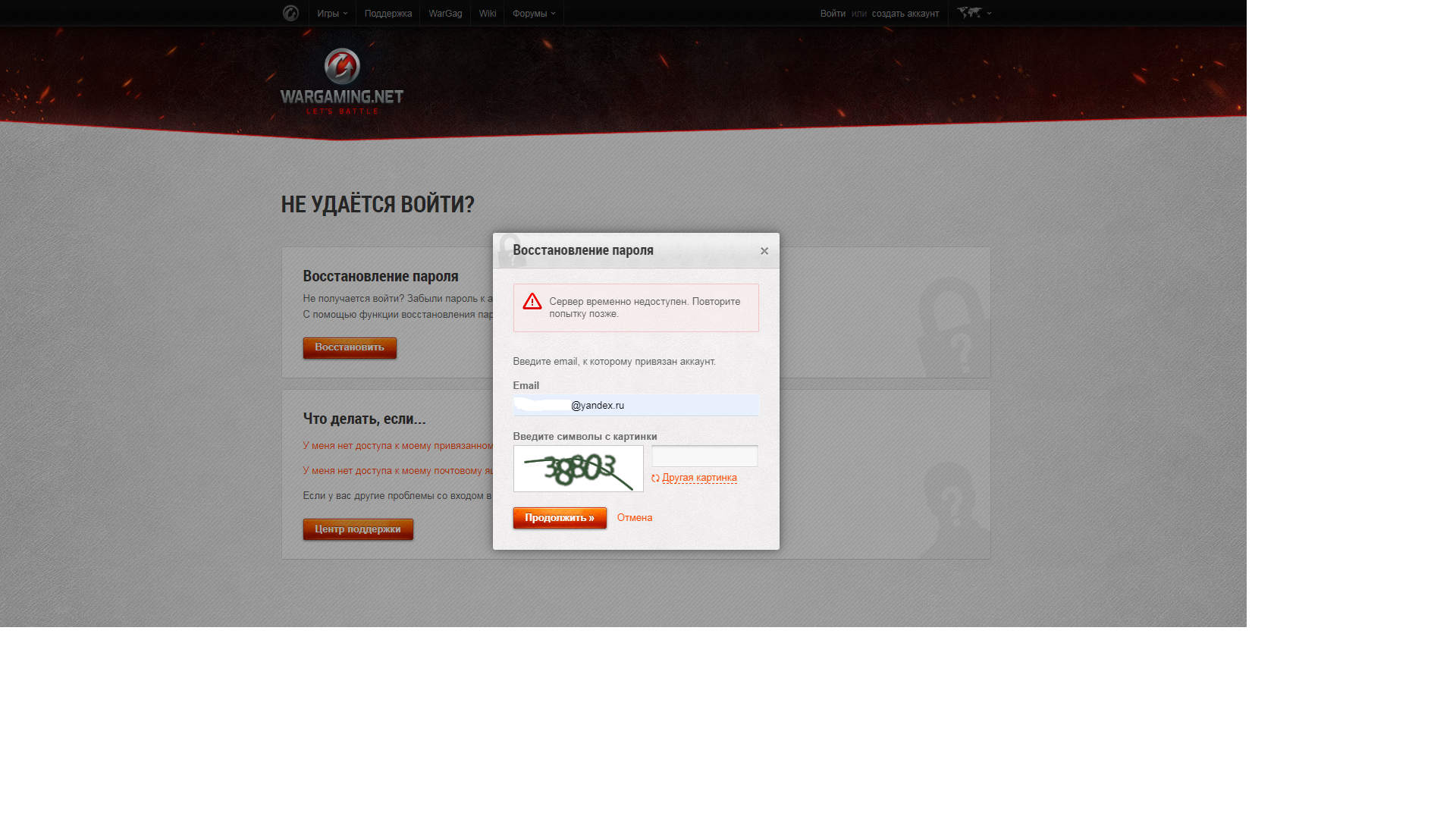Viewport: 1456px width, 819px height.
Task: Click the Центр поддержки button
Action: coord(358,529)
